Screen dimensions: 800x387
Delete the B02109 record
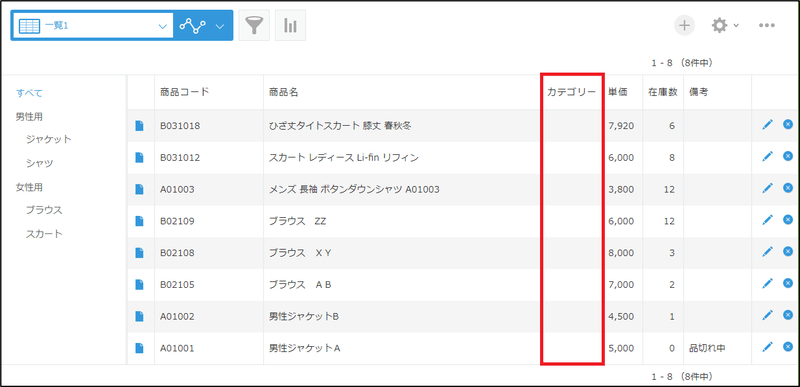788,219
